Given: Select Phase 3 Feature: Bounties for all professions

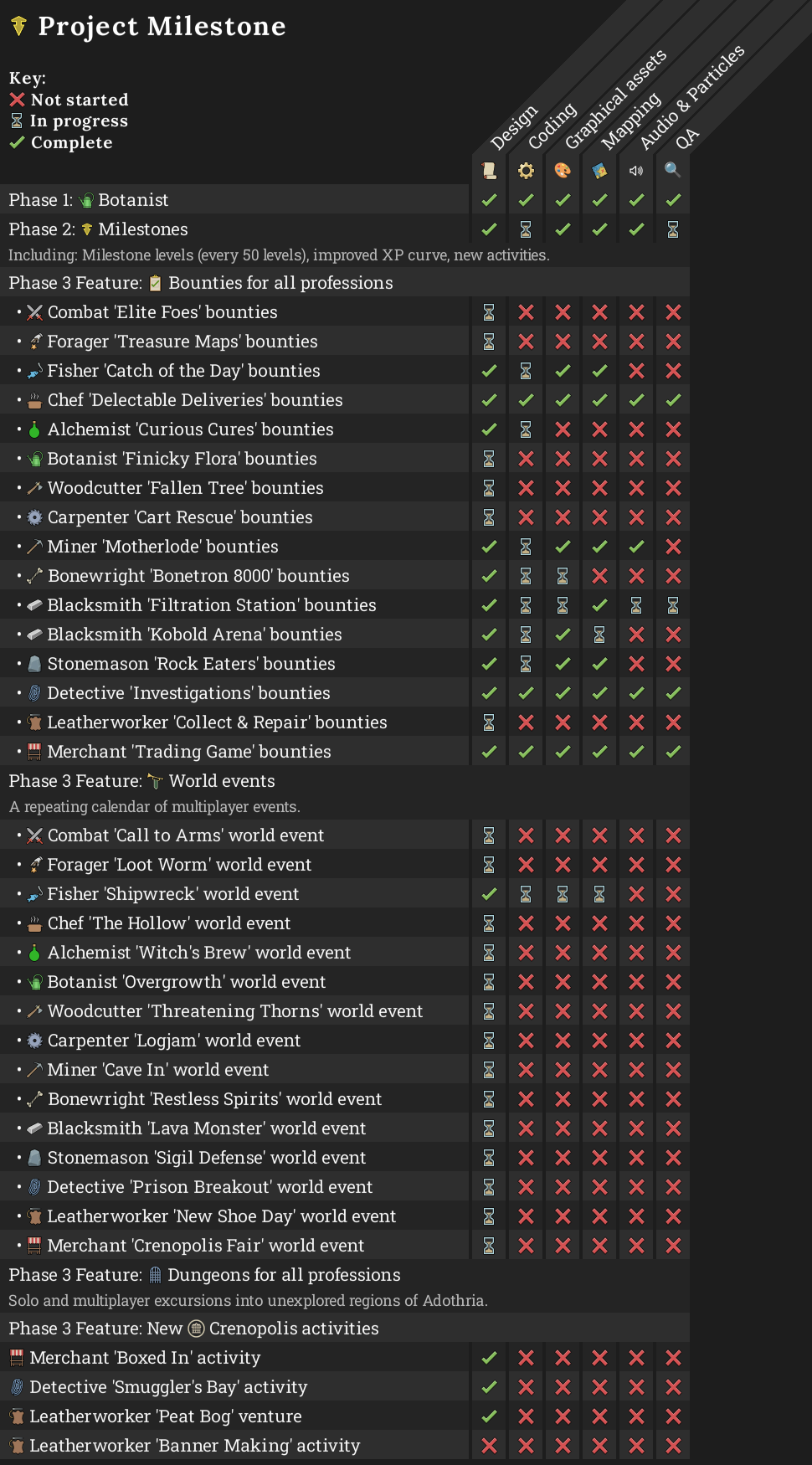Looking at the screenshot, I should coord(201,283).
